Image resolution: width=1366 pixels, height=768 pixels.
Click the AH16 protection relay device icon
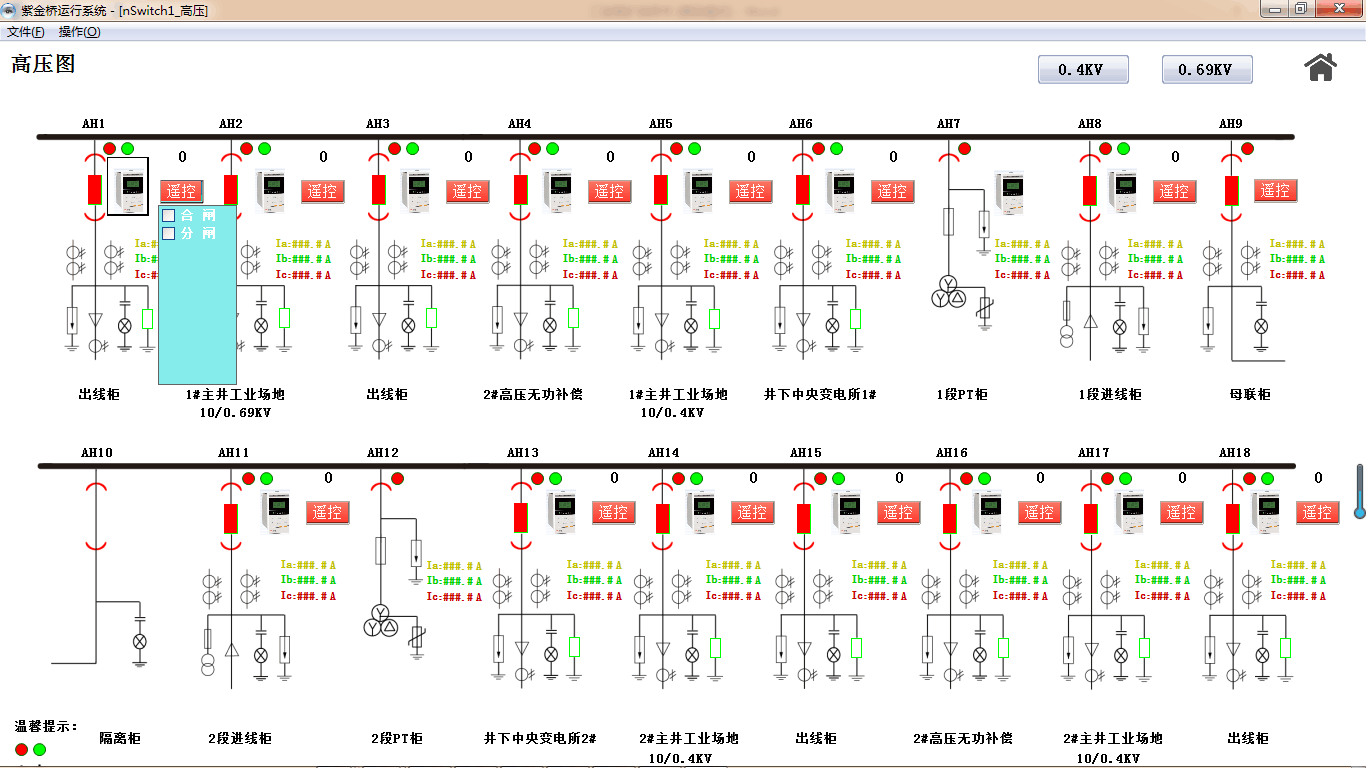pos(989,512)
